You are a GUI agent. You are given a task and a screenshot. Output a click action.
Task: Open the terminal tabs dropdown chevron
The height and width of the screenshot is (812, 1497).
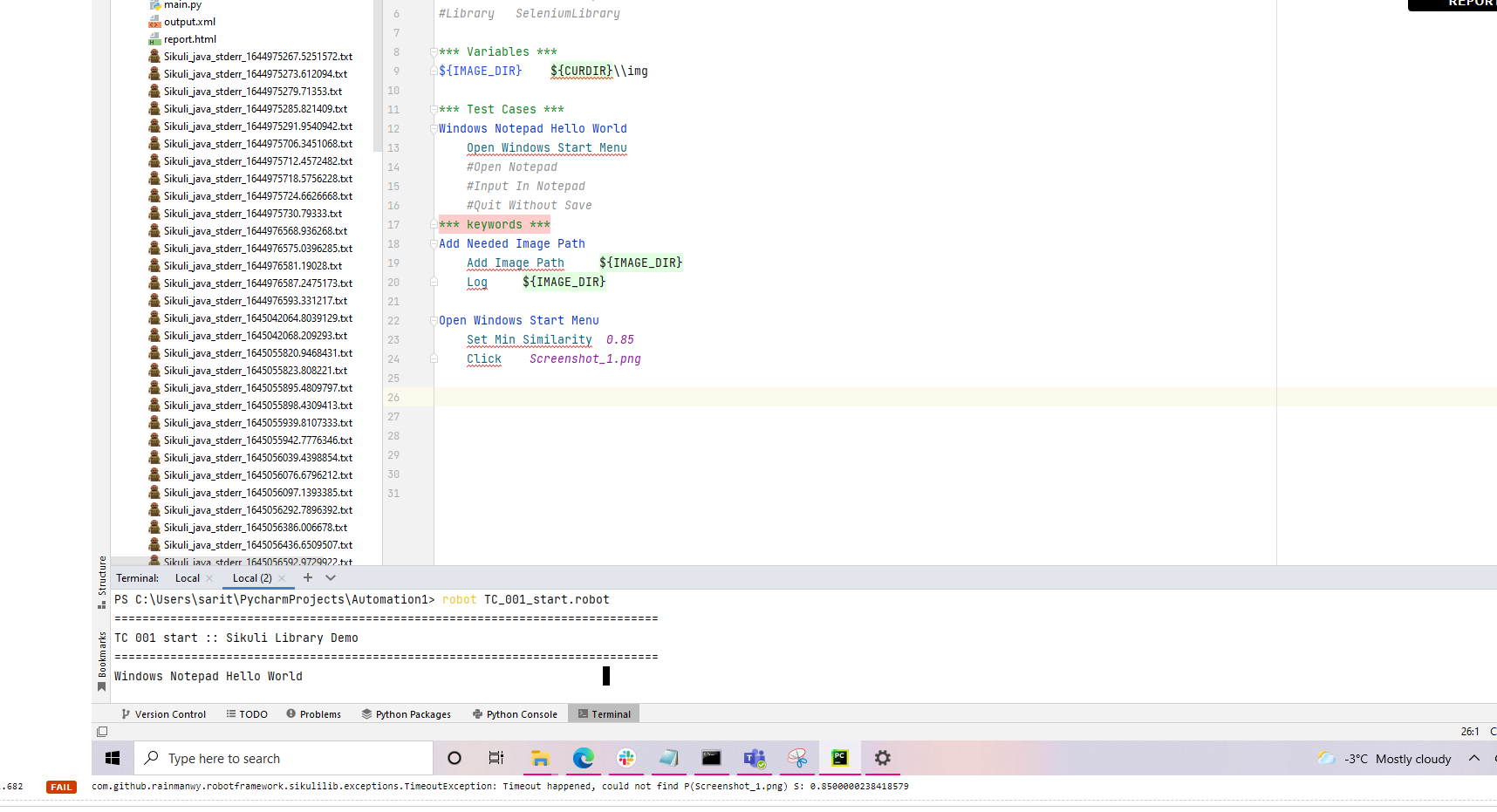[x=330, y=577]
